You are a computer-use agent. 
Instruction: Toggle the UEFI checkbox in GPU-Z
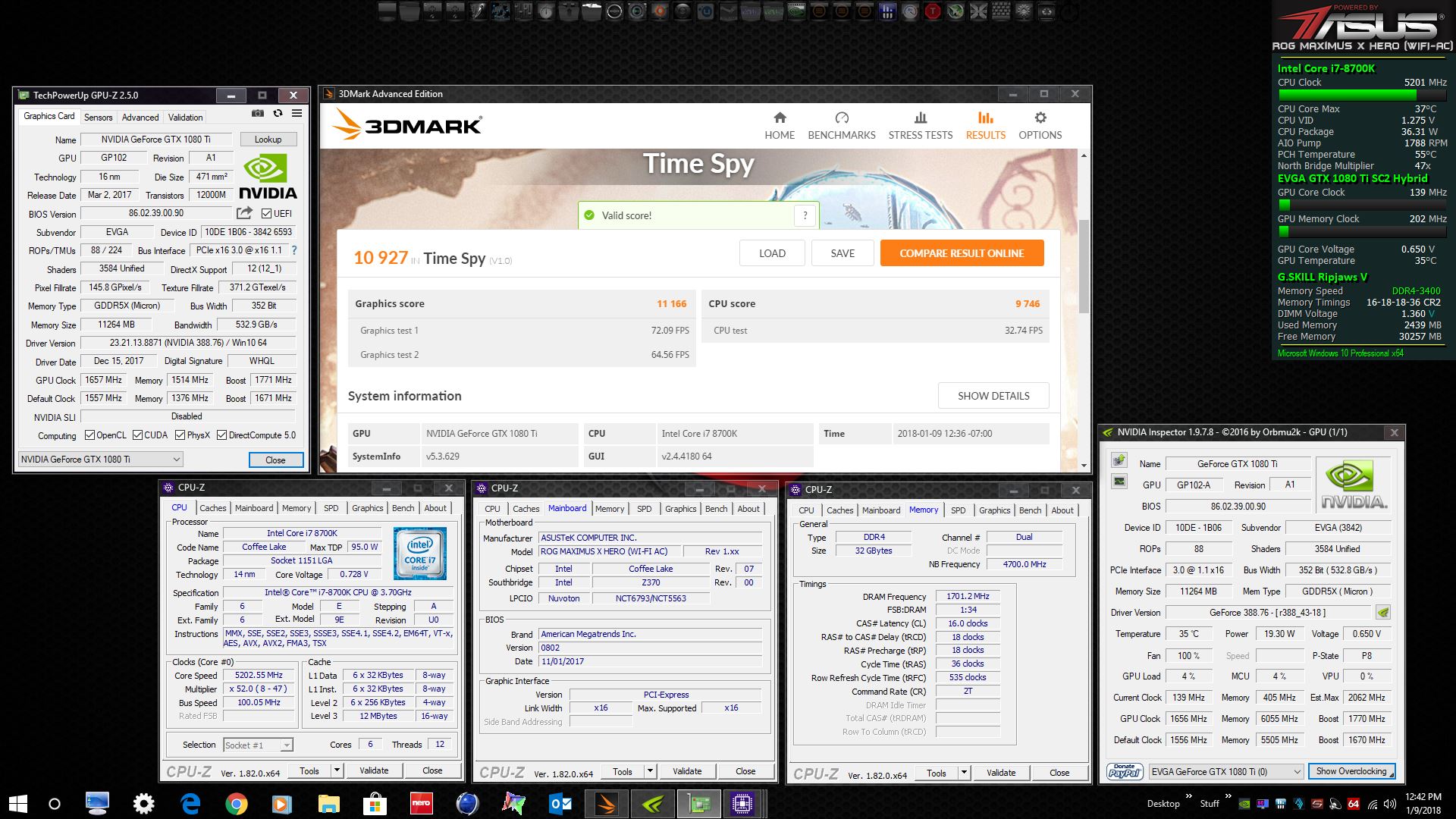click(267, 214)
